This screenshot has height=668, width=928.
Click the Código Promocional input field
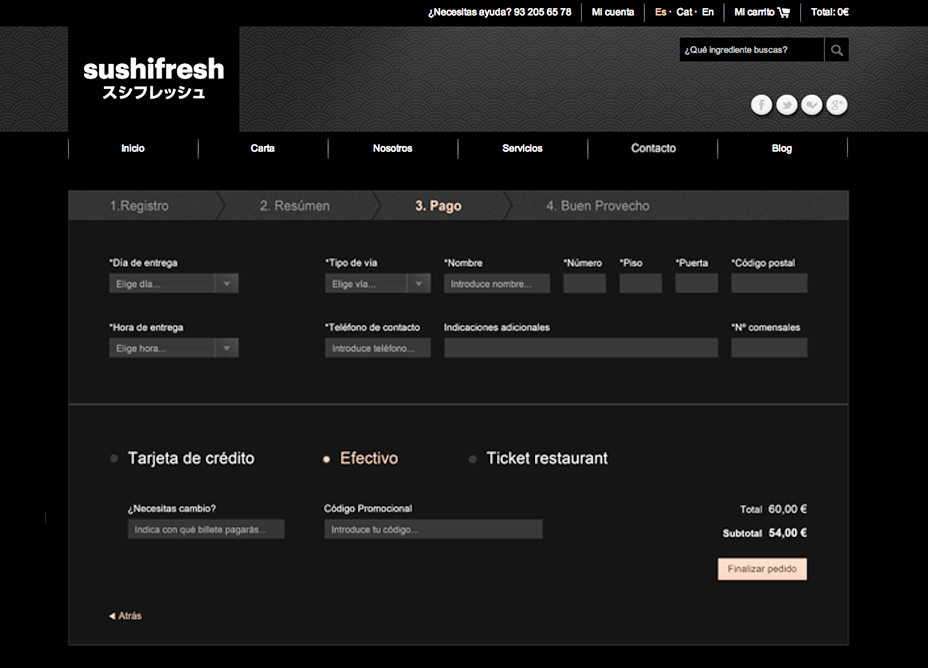point(433,529)
